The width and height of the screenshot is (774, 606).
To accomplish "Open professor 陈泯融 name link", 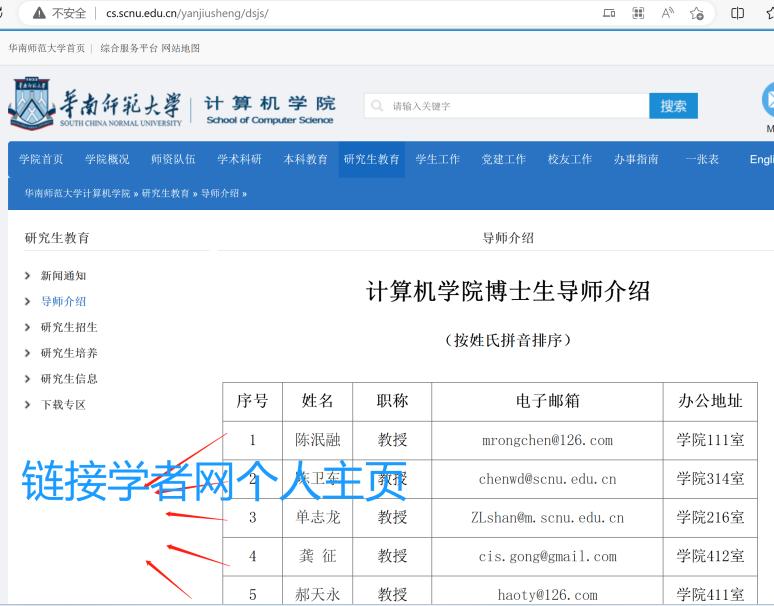I will [x=317, y=440].
